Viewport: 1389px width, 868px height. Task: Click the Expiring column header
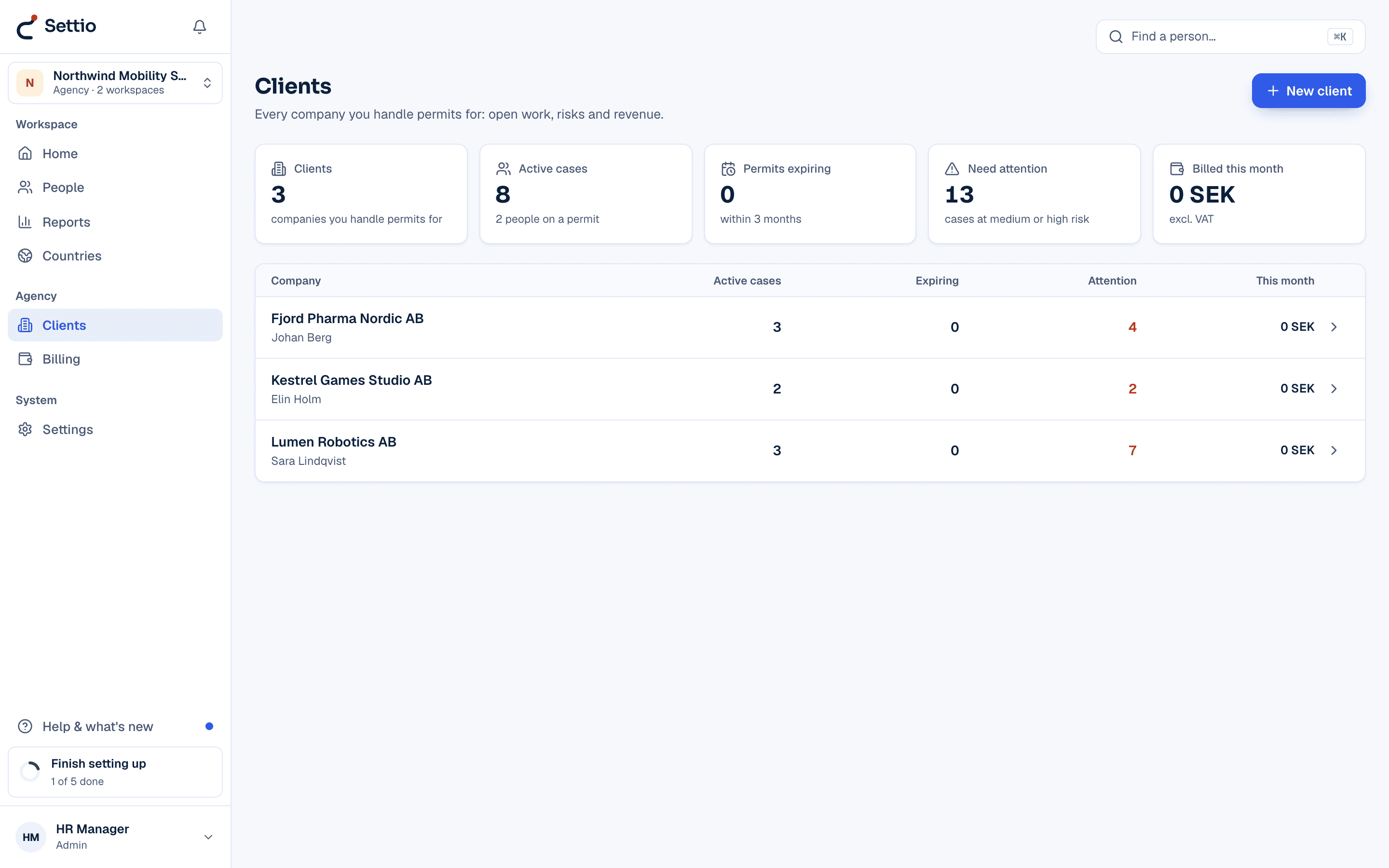[x=937, y=281]
